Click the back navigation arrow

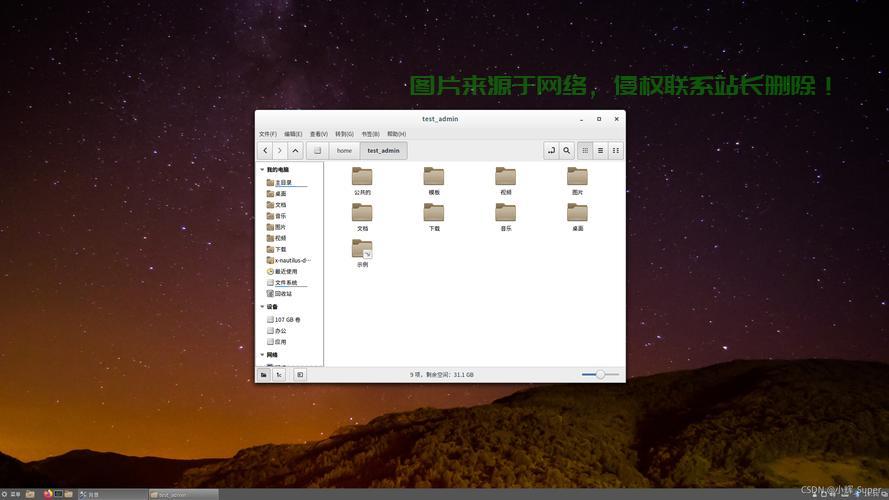pyautogui.click(x=265, y=150)
